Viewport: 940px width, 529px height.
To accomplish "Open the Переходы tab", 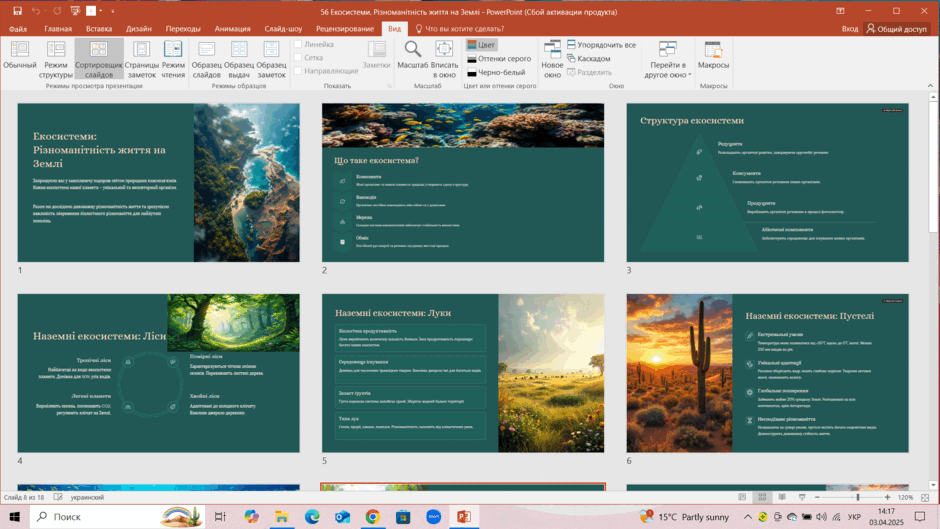I will 183,29.
